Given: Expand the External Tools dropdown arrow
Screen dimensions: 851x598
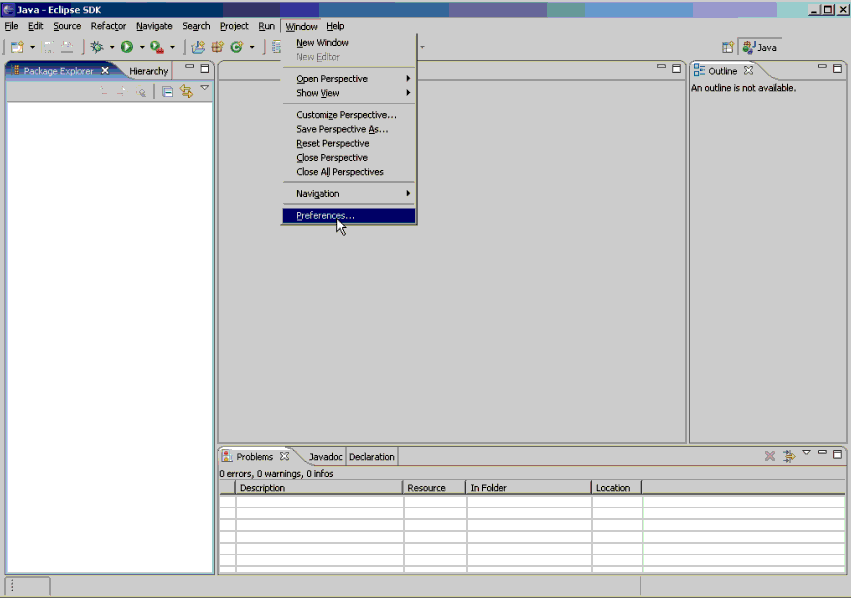Looking at the screenshot, I should point(172,48).
